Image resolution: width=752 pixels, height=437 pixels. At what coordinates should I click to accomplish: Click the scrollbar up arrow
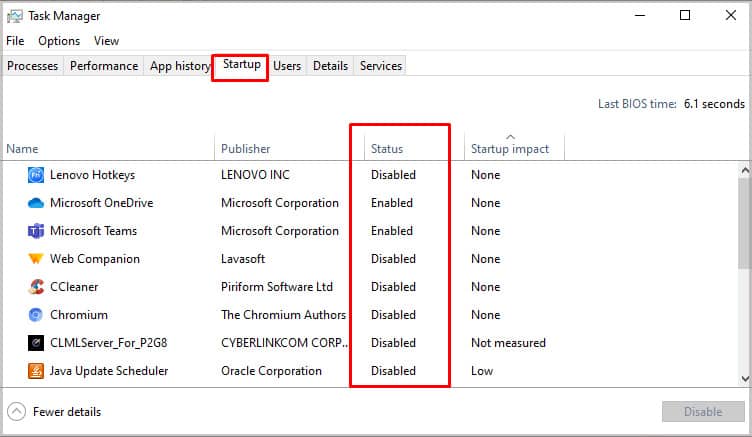[x=745, y=170]
